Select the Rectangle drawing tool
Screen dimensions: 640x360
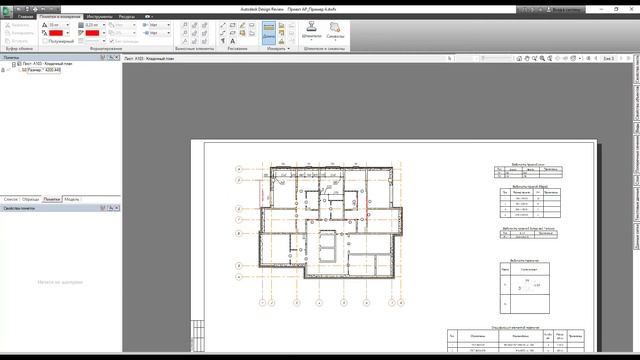tap(232, 25)
